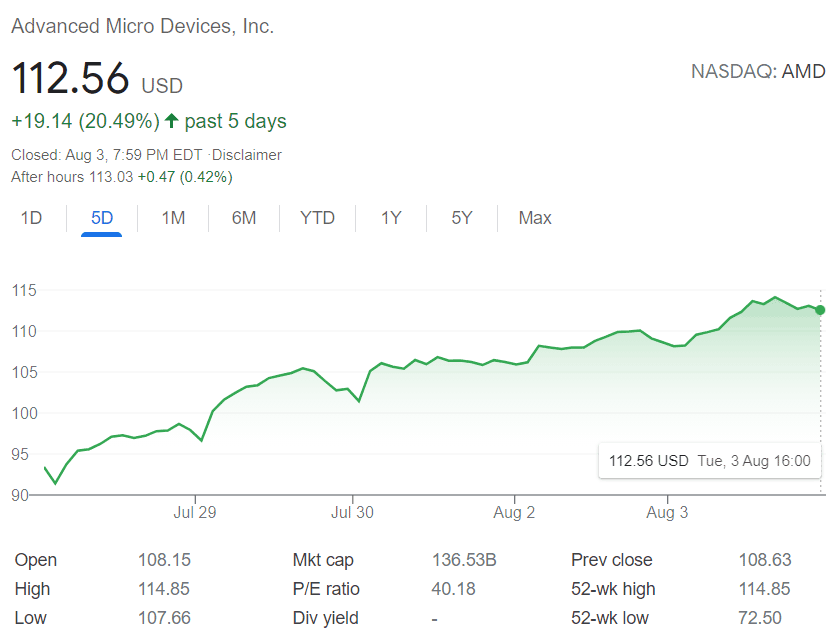Select the YTD range tab

tap(317, 218)
